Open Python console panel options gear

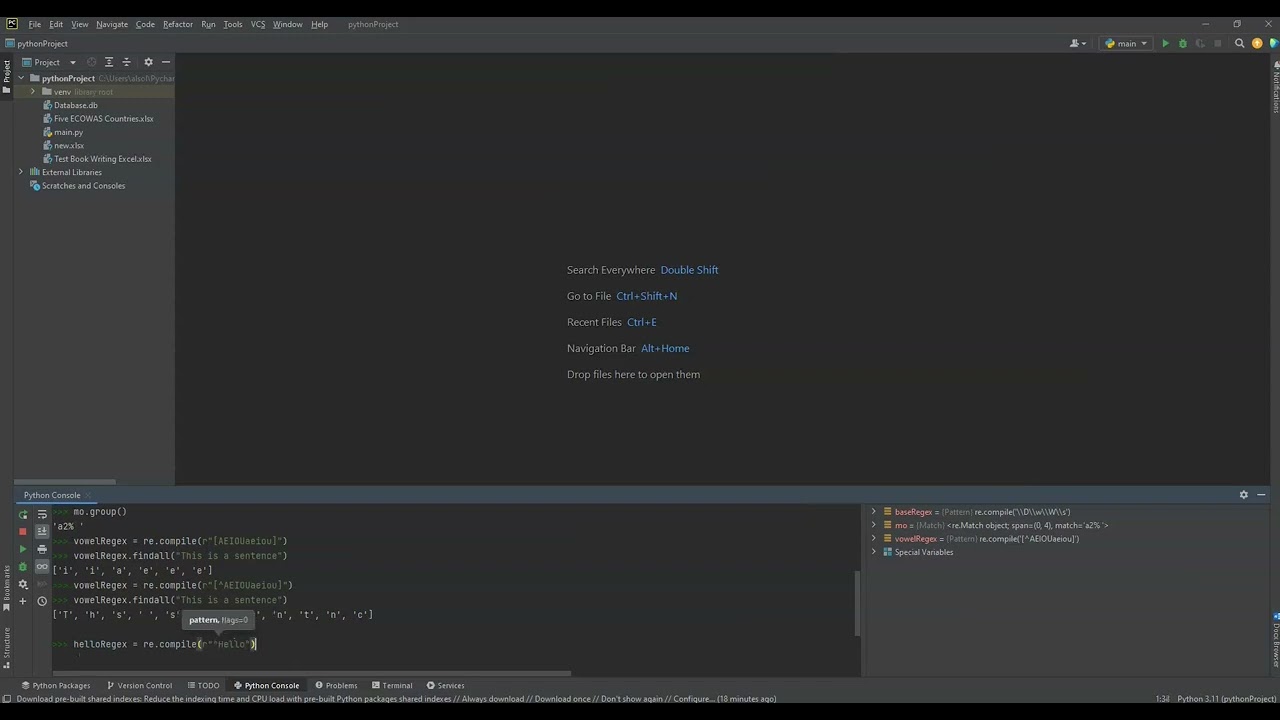(x=1244, y=495)
